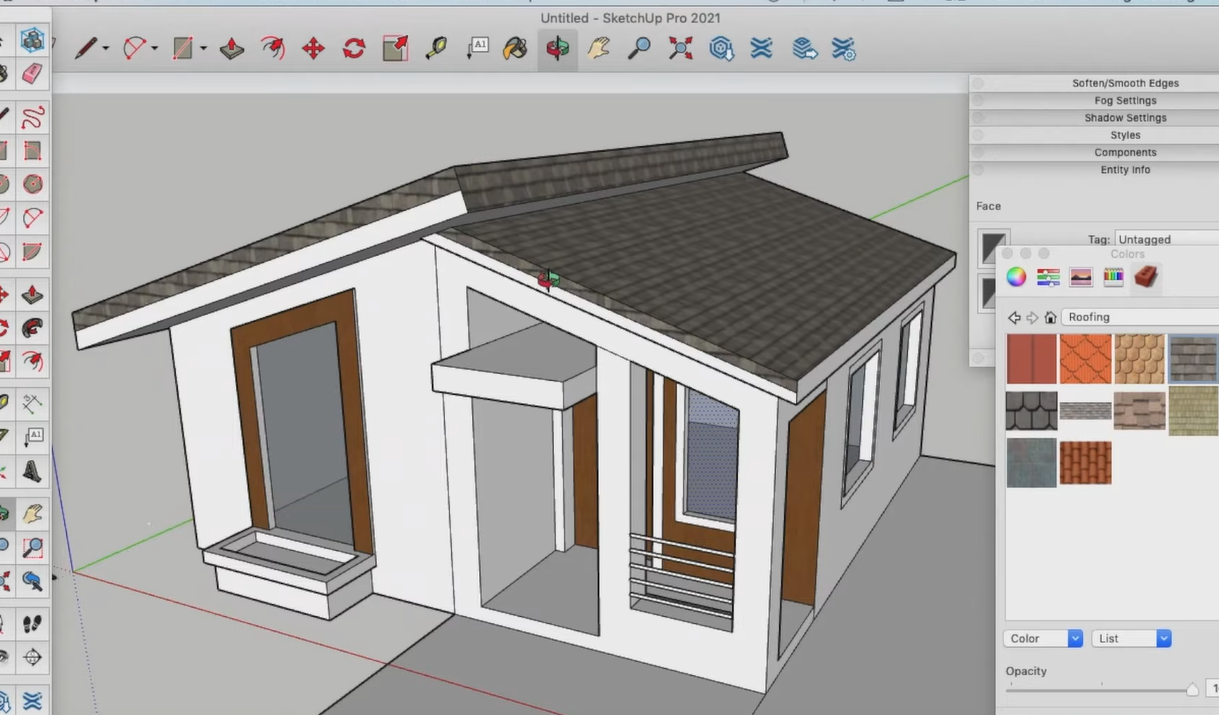
Task: Select the Dimensions tool in left toolbar
Action: tap(32, 404)
